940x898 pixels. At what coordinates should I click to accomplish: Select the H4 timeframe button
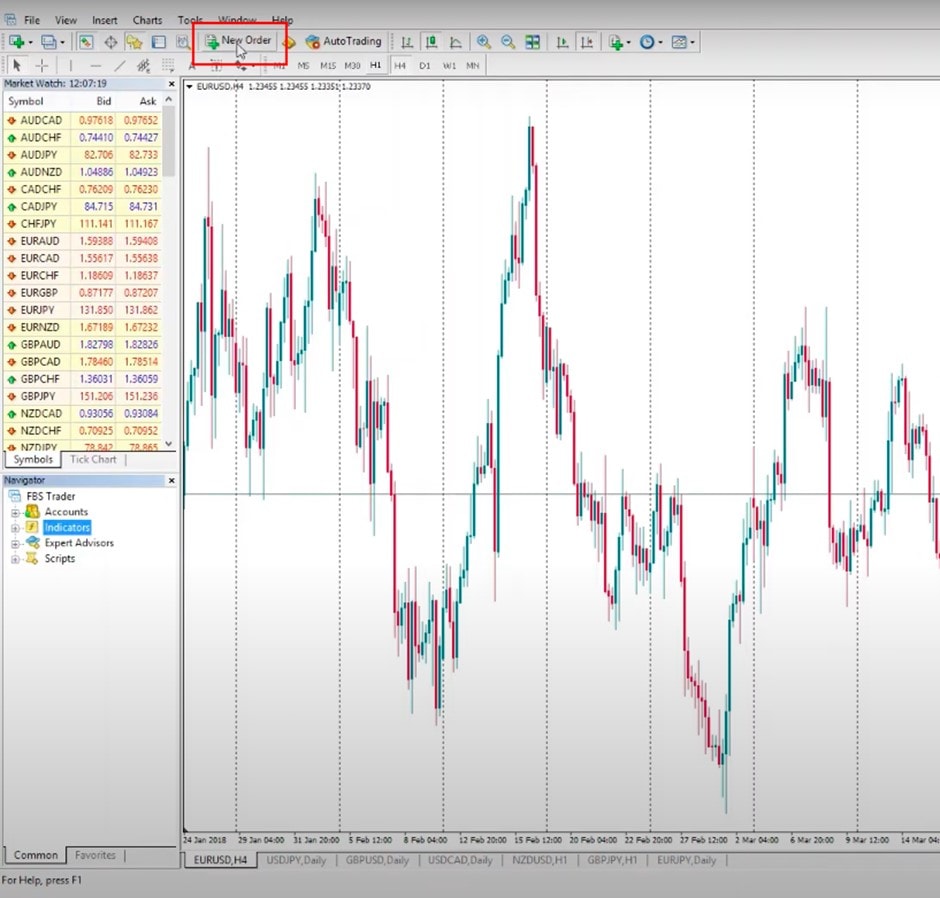click(400, 66)
